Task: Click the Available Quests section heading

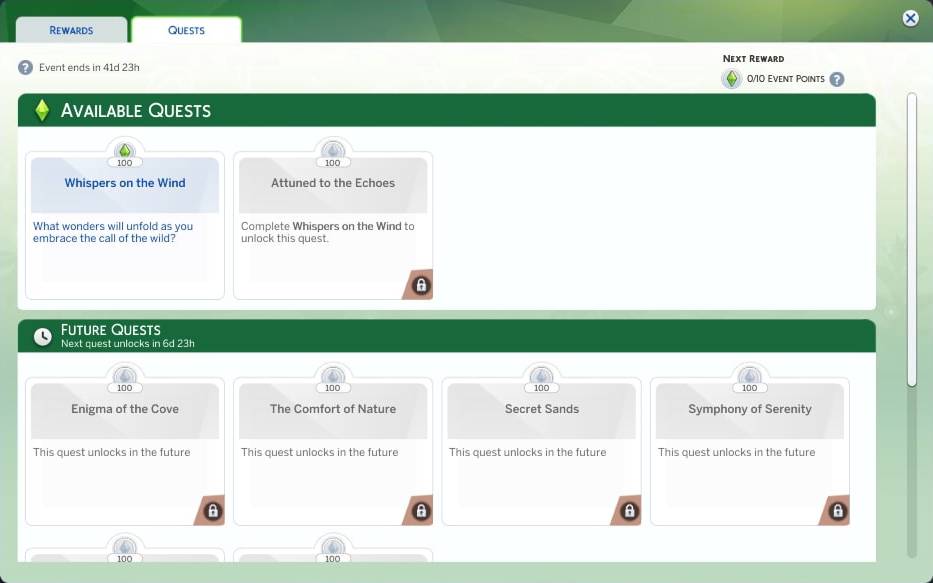Action: coord(136,110)
